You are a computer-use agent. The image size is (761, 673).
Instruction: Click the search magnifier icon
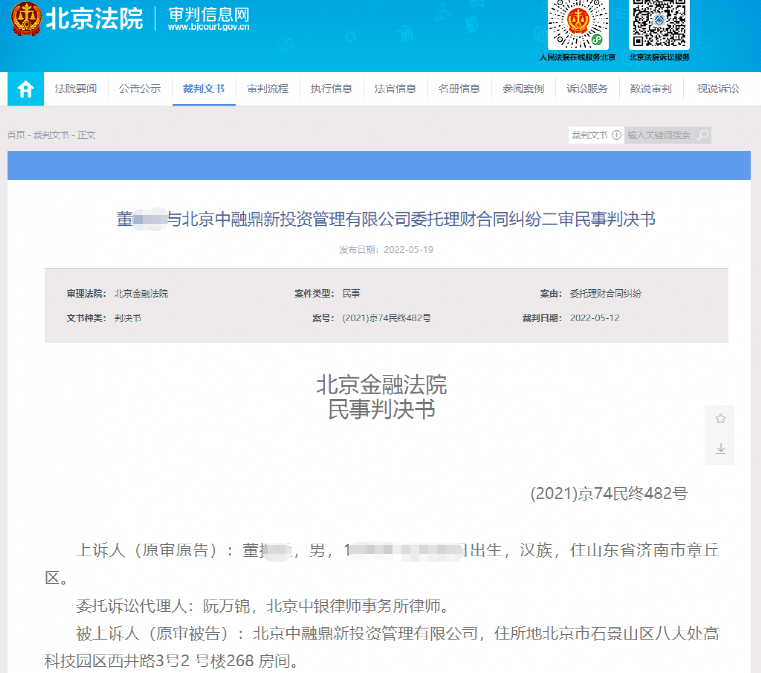(x=702, y=135)
